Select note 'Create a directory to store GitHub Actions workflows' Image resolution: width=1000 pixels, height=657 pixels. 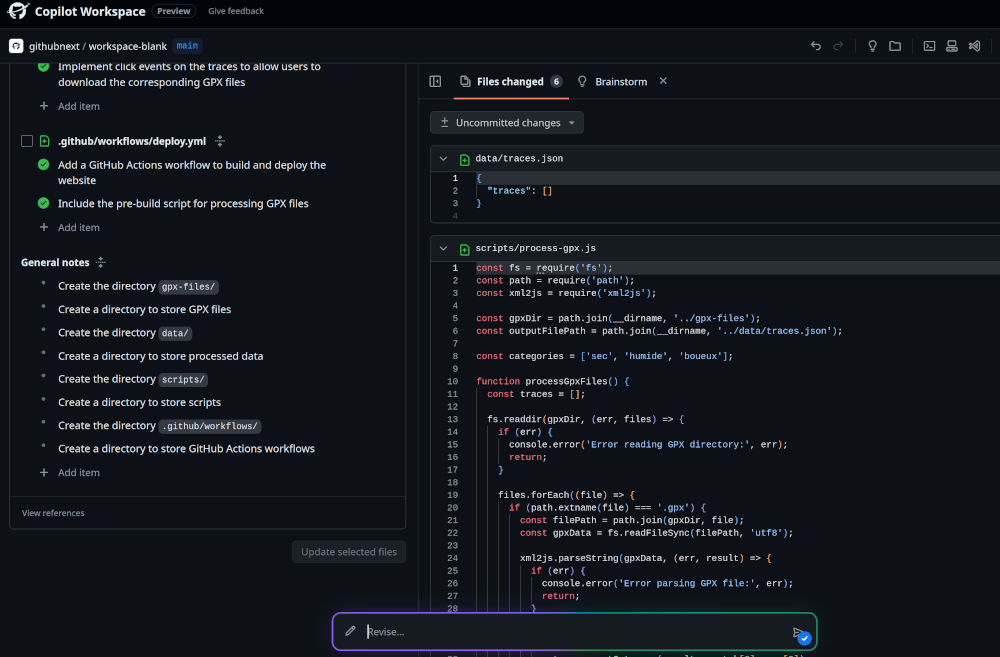[186, 449]
